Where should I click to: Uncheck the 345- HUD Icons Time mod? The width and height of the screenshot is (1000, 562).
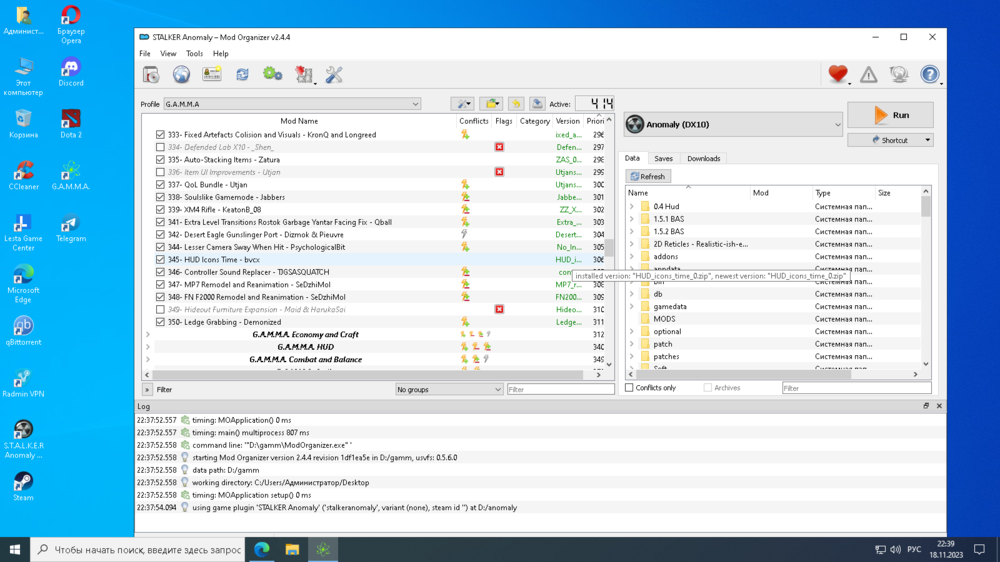160,260
